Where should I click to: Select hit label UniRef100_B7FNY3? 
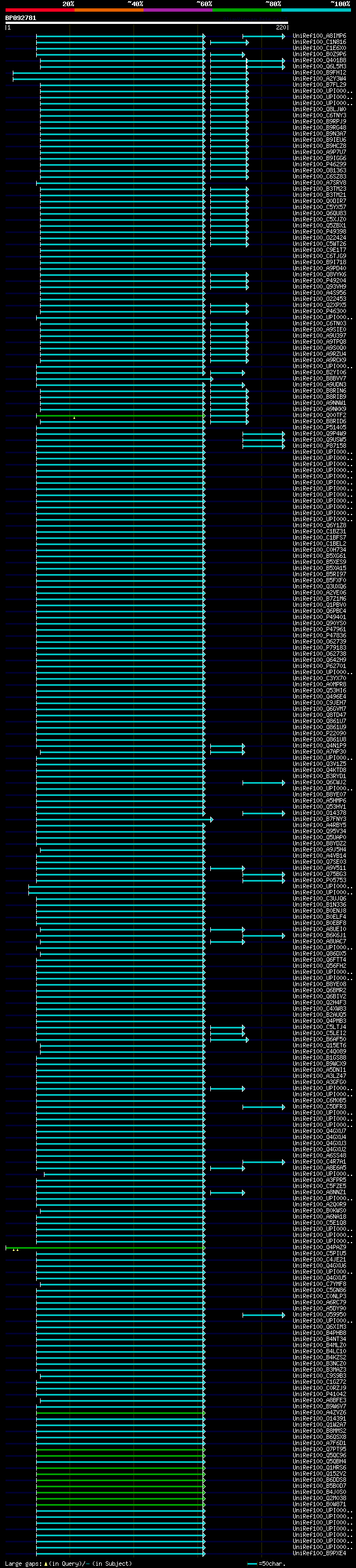tap(319, 819)
